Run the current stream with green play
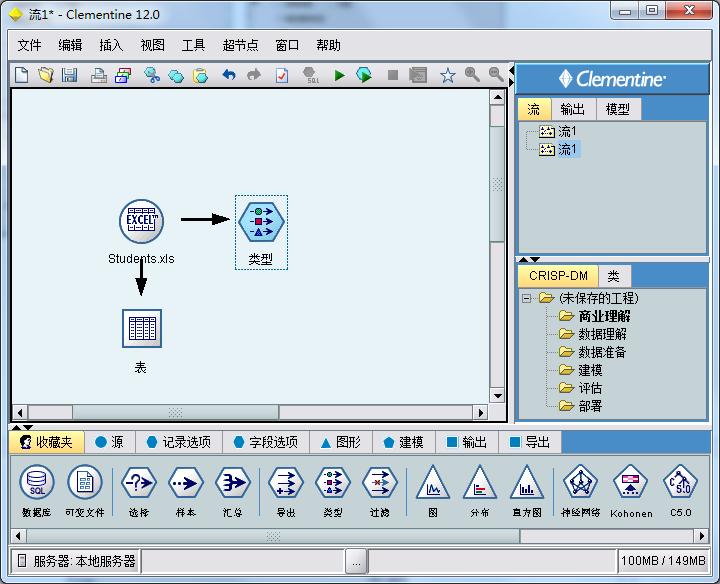The image size is (720, 584). coord(339,75)
